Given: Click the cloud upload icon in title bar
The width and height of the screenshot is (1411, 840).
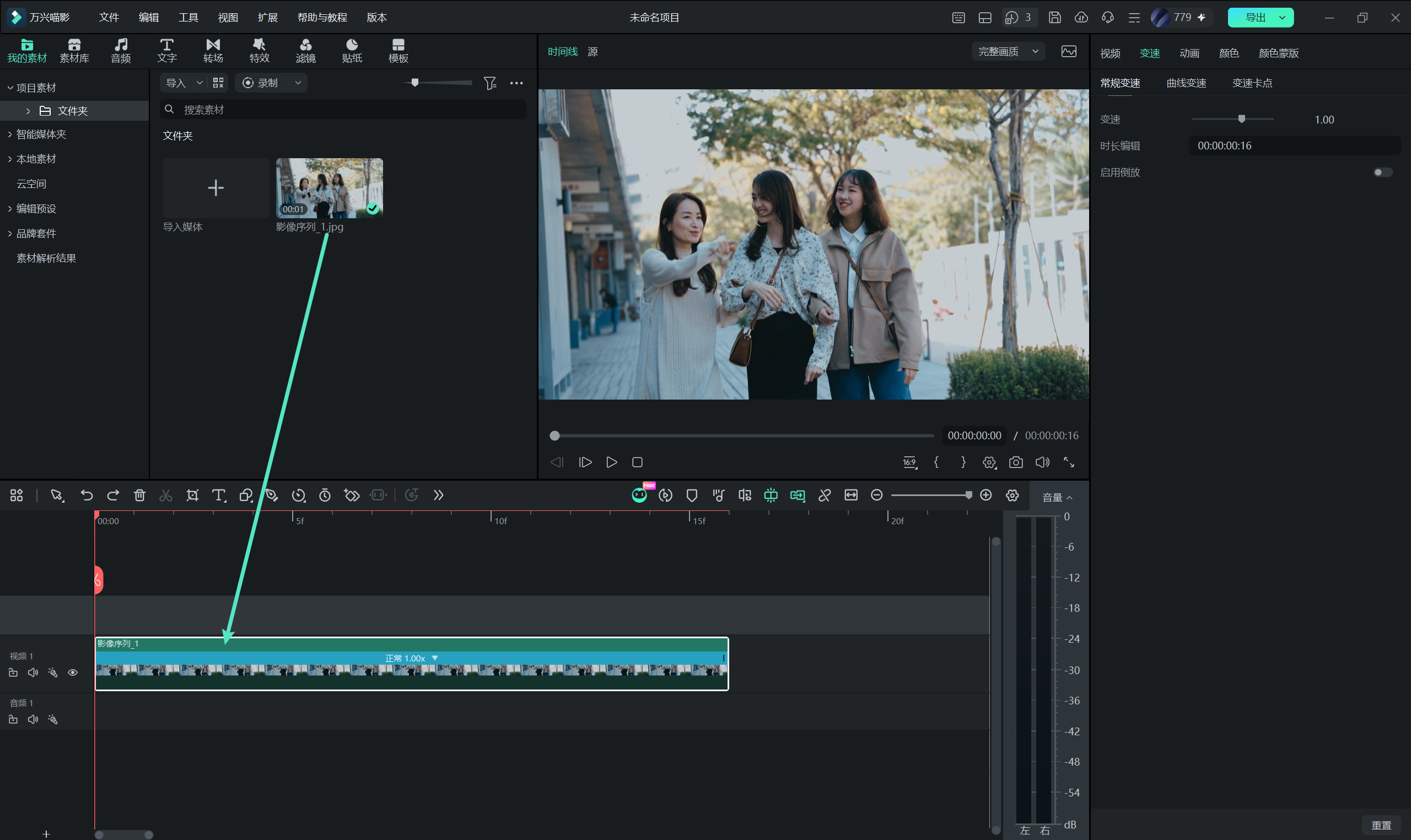Looking at the screenshot, I should coord(1081,18).
